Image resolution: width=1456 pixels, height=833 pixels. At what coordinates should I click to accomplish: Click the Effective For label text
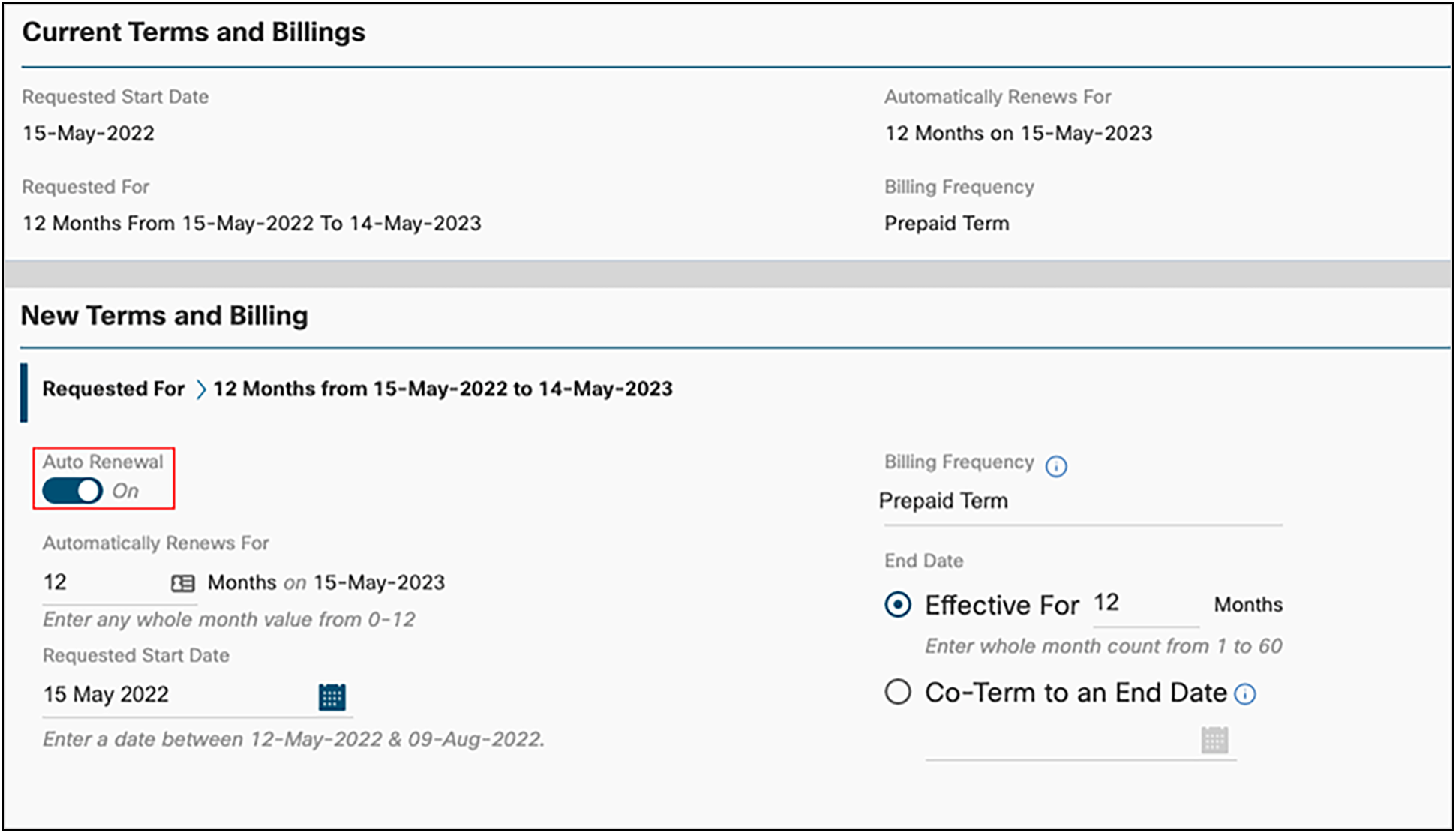pos(1001,606)
